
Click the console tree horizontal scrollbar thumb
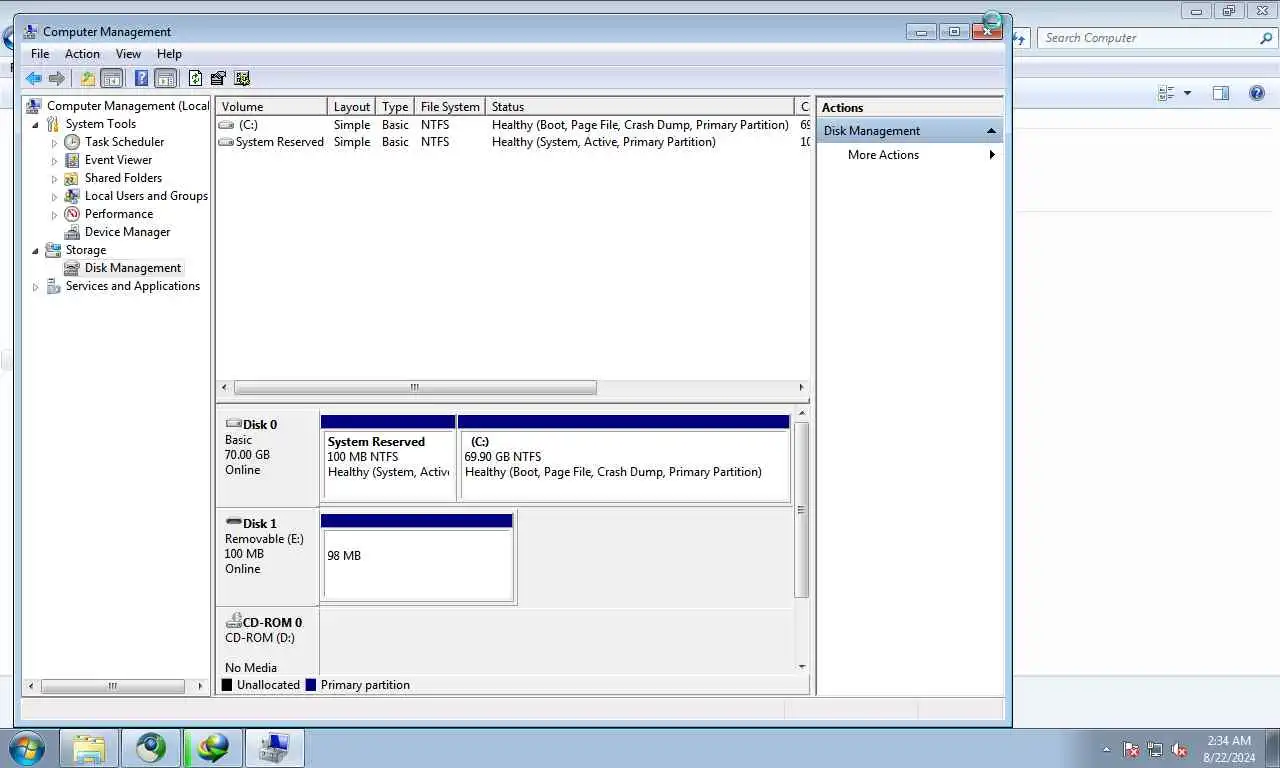[112, 686]
